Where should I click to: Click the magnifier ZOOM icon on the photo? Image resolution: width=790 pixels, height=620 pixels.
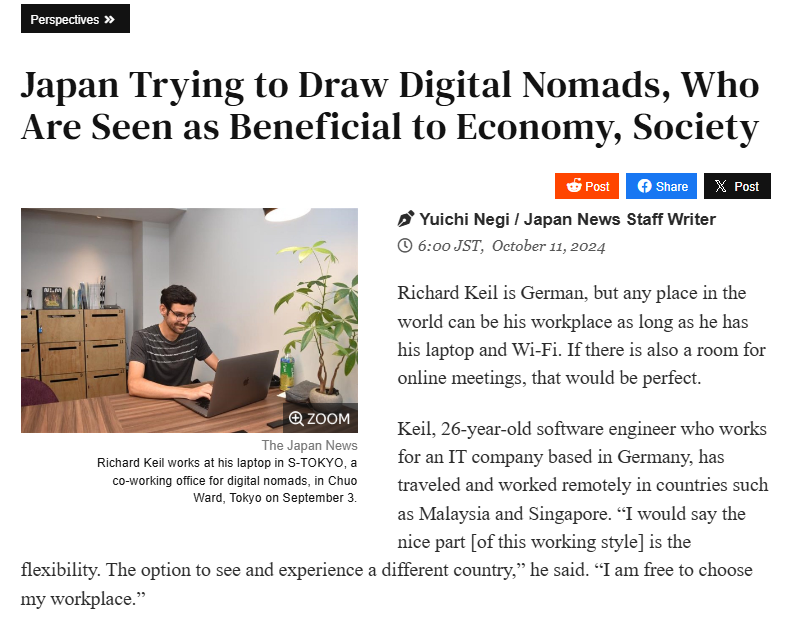(x=296, y=418)
